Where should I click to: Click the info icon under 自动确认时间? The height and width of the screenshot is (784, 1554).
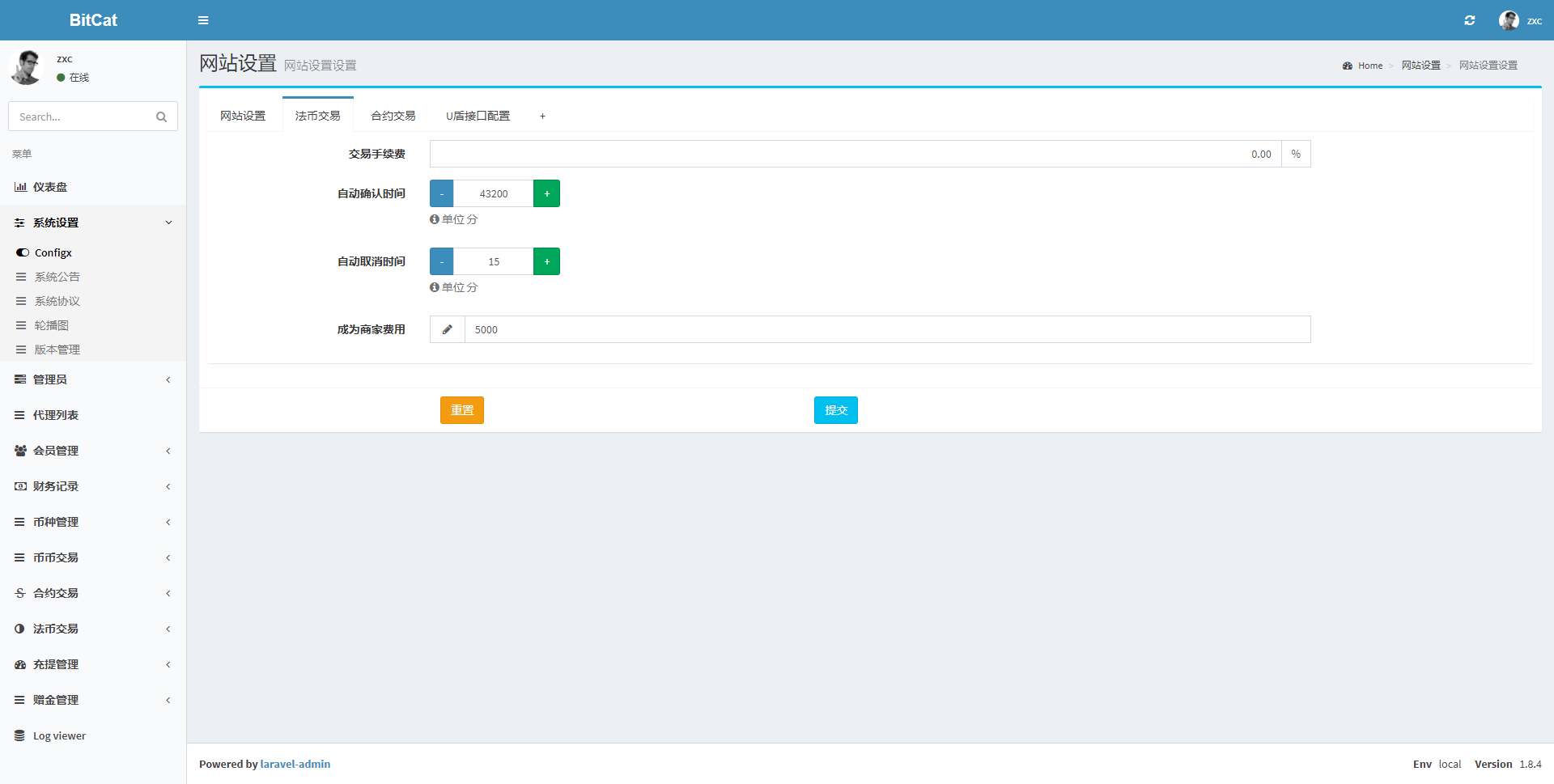[435, 219]
